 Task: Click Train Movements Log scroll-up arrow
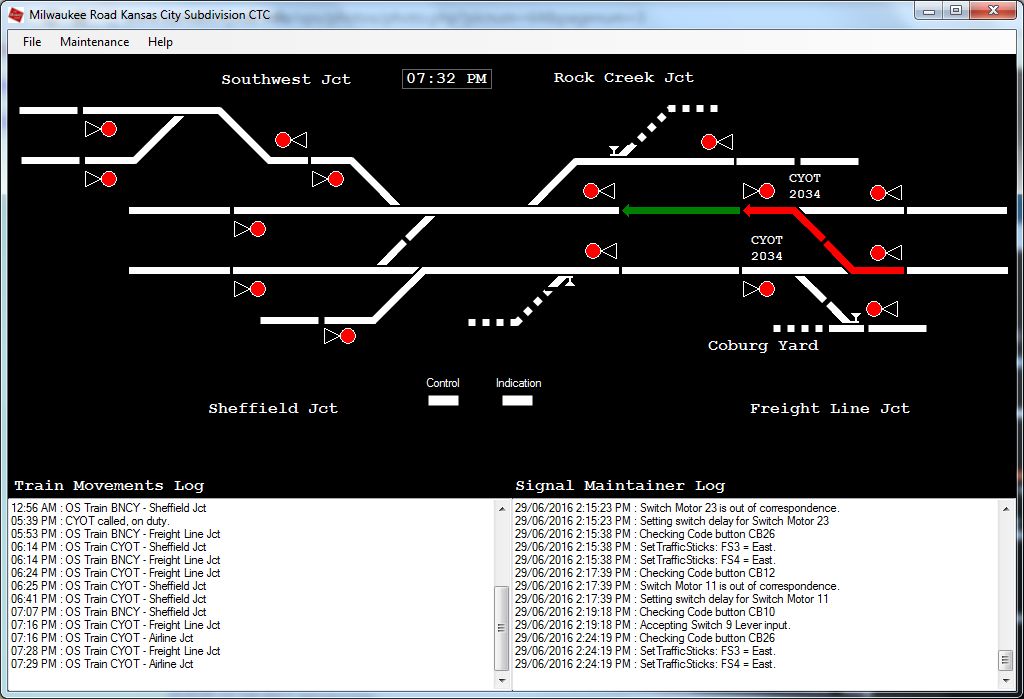(x=502, y=508)
